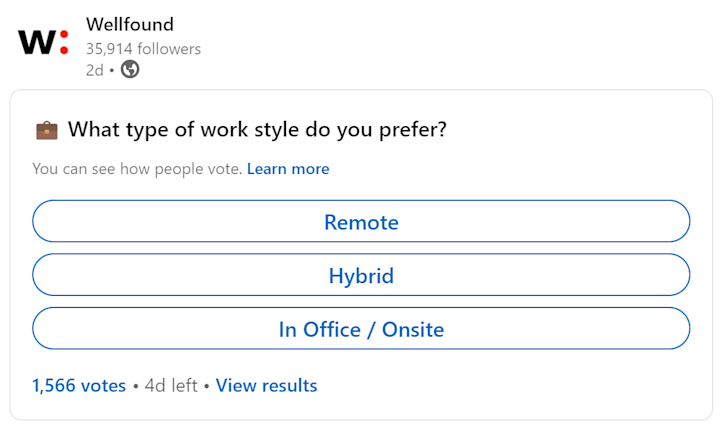Click the briefcase emoji beside the poll question
This screenshot has width=720, height=430.
47,130
